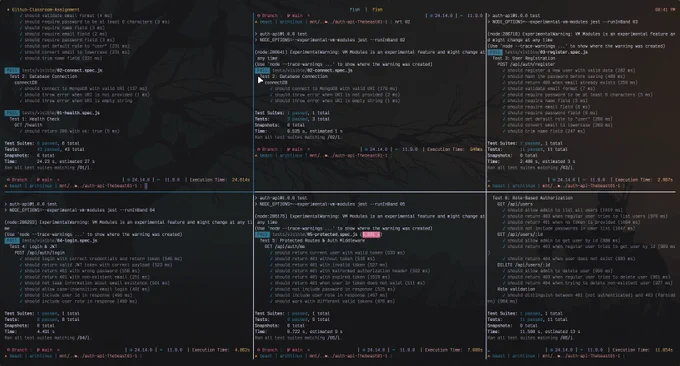Select the first 'fish' window in the top bar
This screenshot has width=680, height=366.
click(355, 10)
